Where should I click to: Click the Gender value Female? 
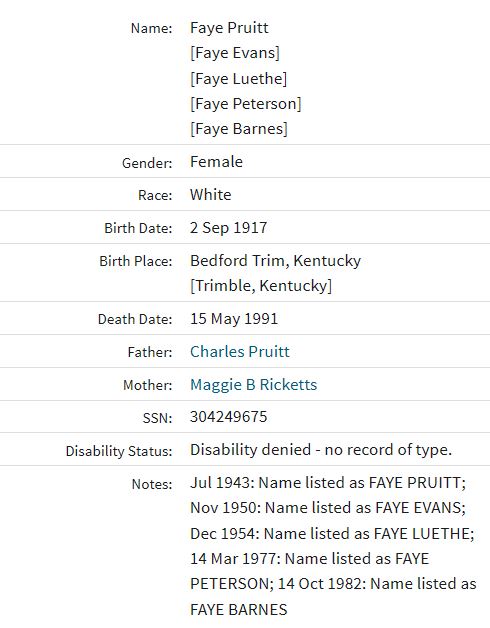coord(216,162)
